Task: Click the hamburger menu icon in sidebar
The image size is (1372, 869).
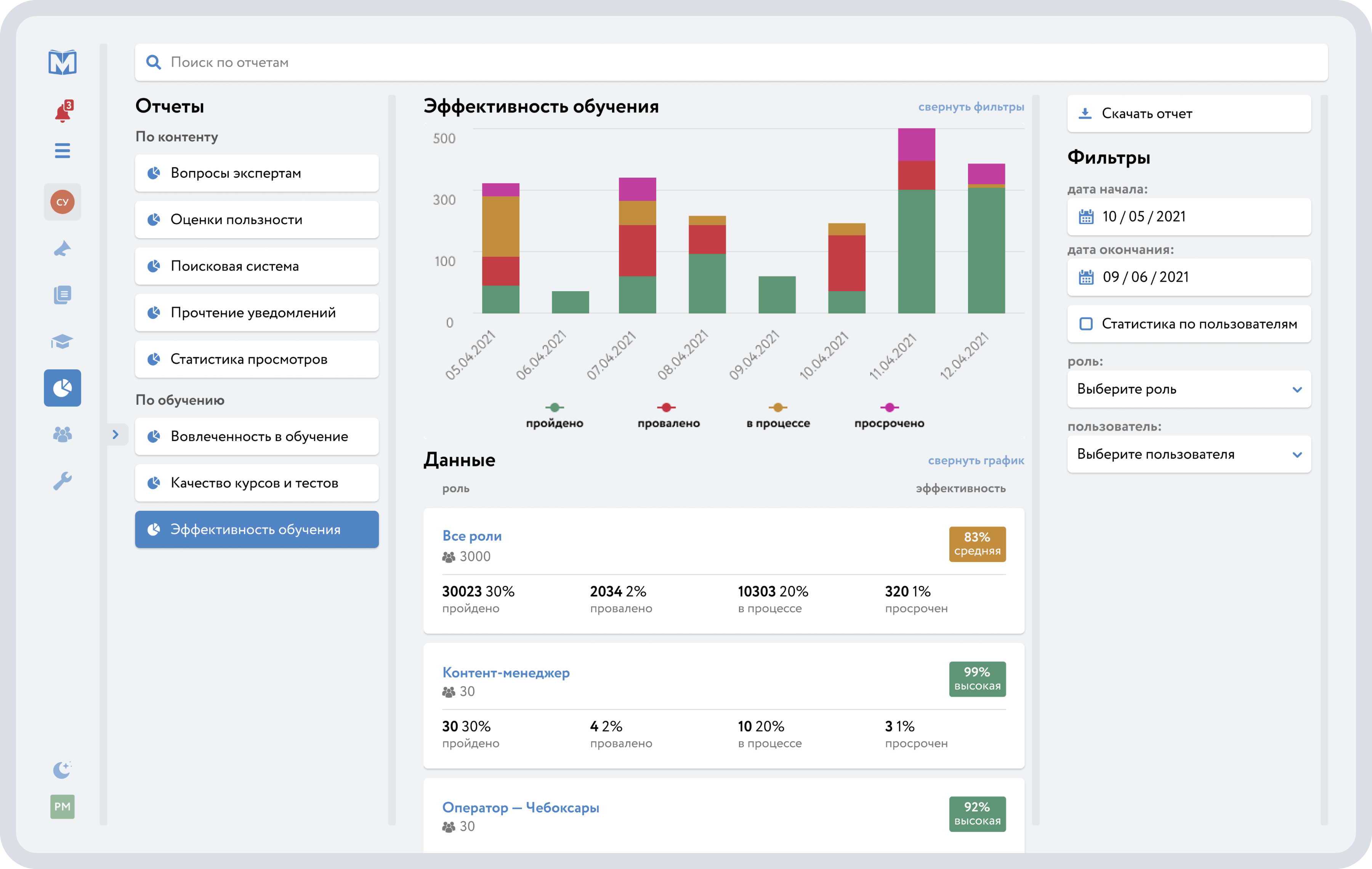Action: click(62, 151)
